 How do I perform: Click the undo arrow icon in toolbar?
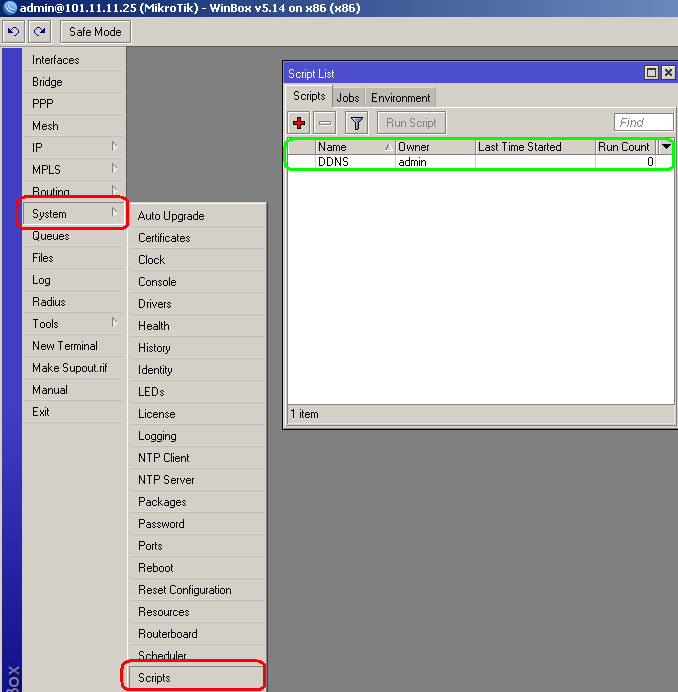pyautogui.click(x=14, y=32)
